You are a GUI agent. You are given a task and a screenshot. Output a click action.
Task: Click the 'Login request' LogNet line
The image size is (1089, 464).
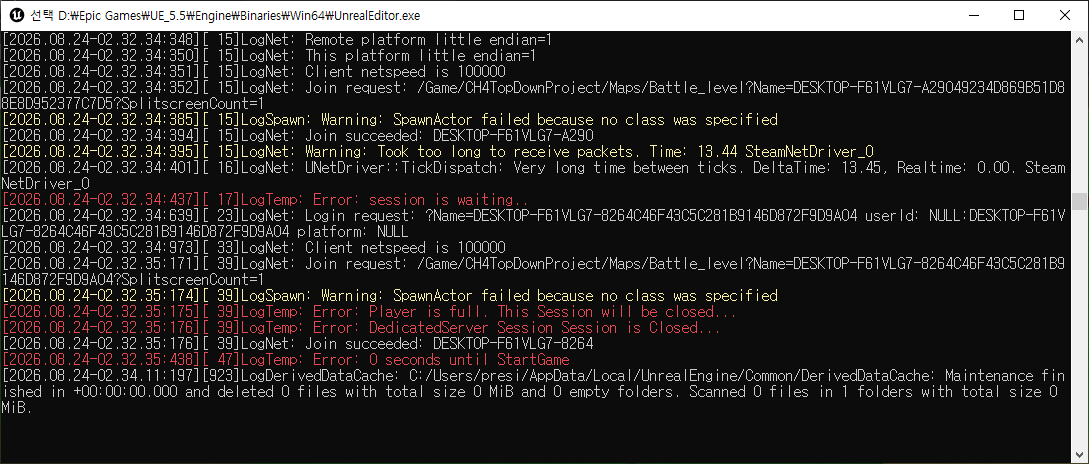click(x=533, y=223)
